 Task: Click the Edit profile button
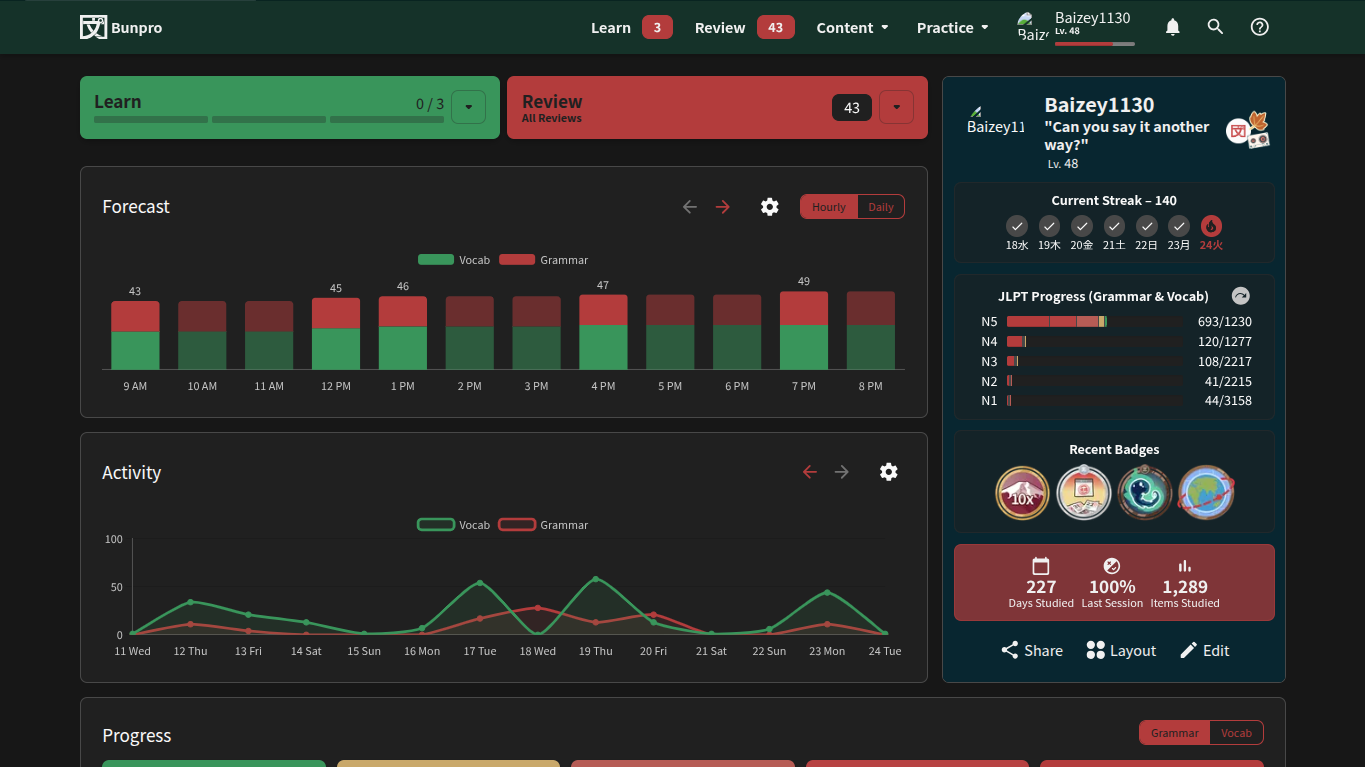coord(1204,650)
